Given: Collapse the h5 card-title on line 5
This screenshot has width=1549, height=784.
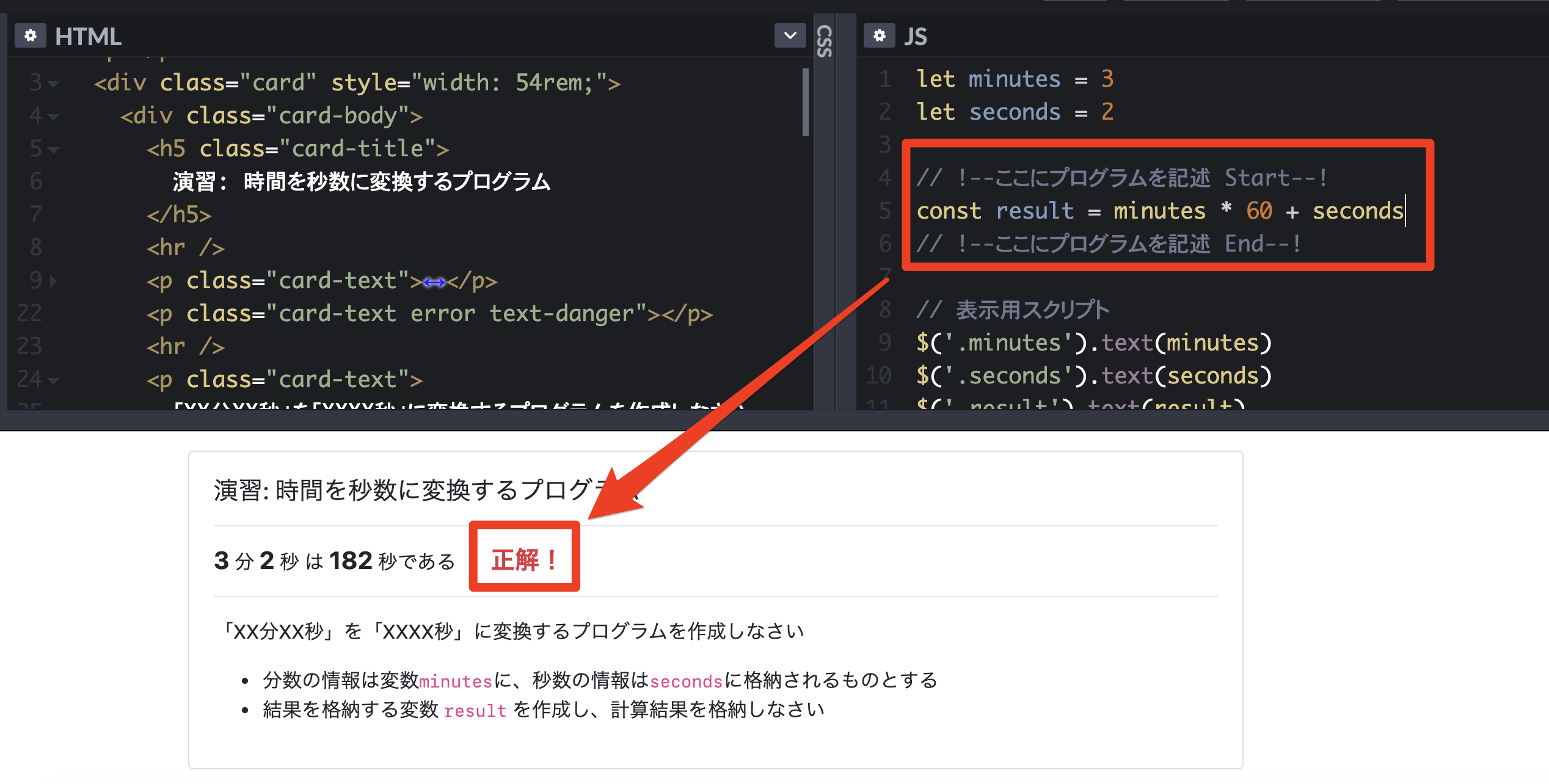Looking at the screenshot, I should click(x=54, y=150).
